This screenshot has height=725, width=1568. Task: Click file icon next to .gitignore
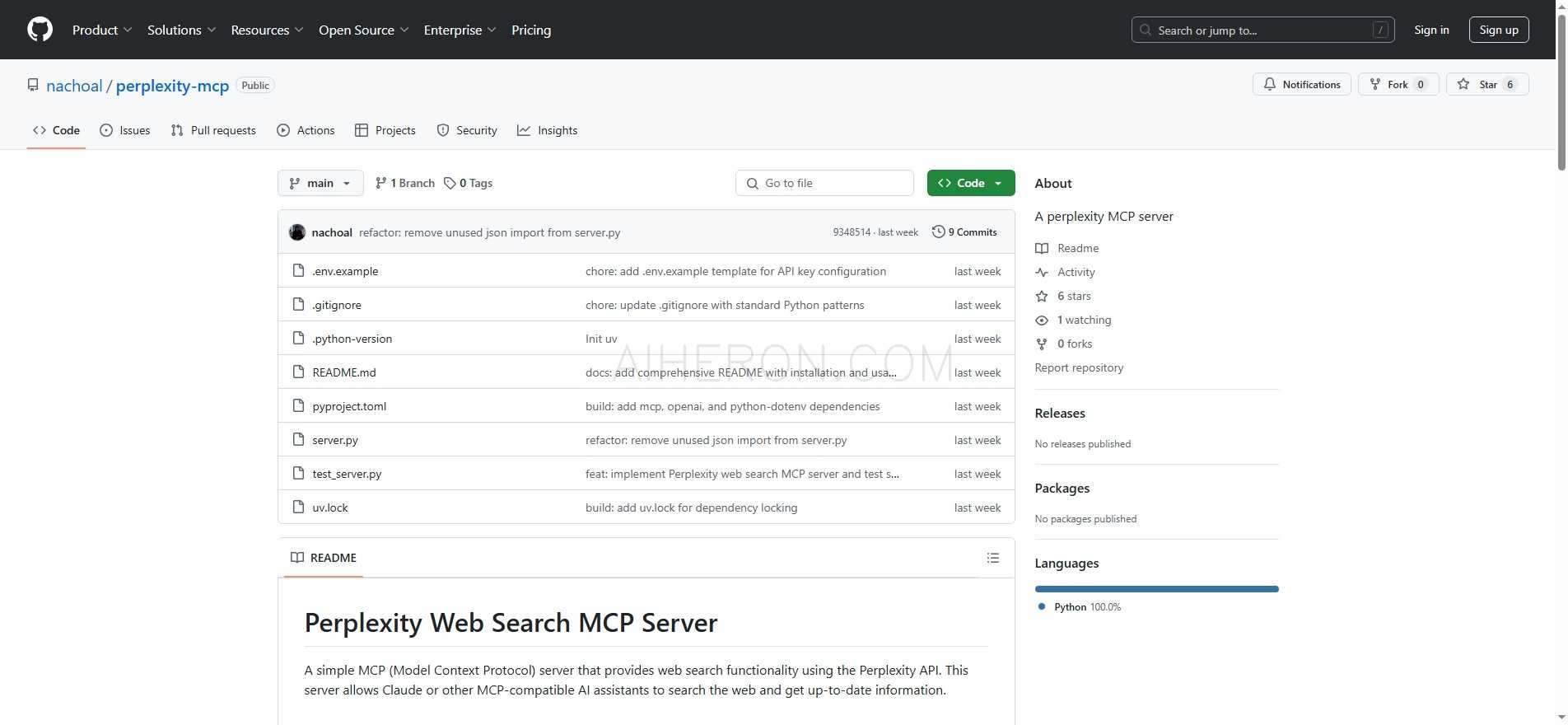pyautogui.click(x=299, y=304)
